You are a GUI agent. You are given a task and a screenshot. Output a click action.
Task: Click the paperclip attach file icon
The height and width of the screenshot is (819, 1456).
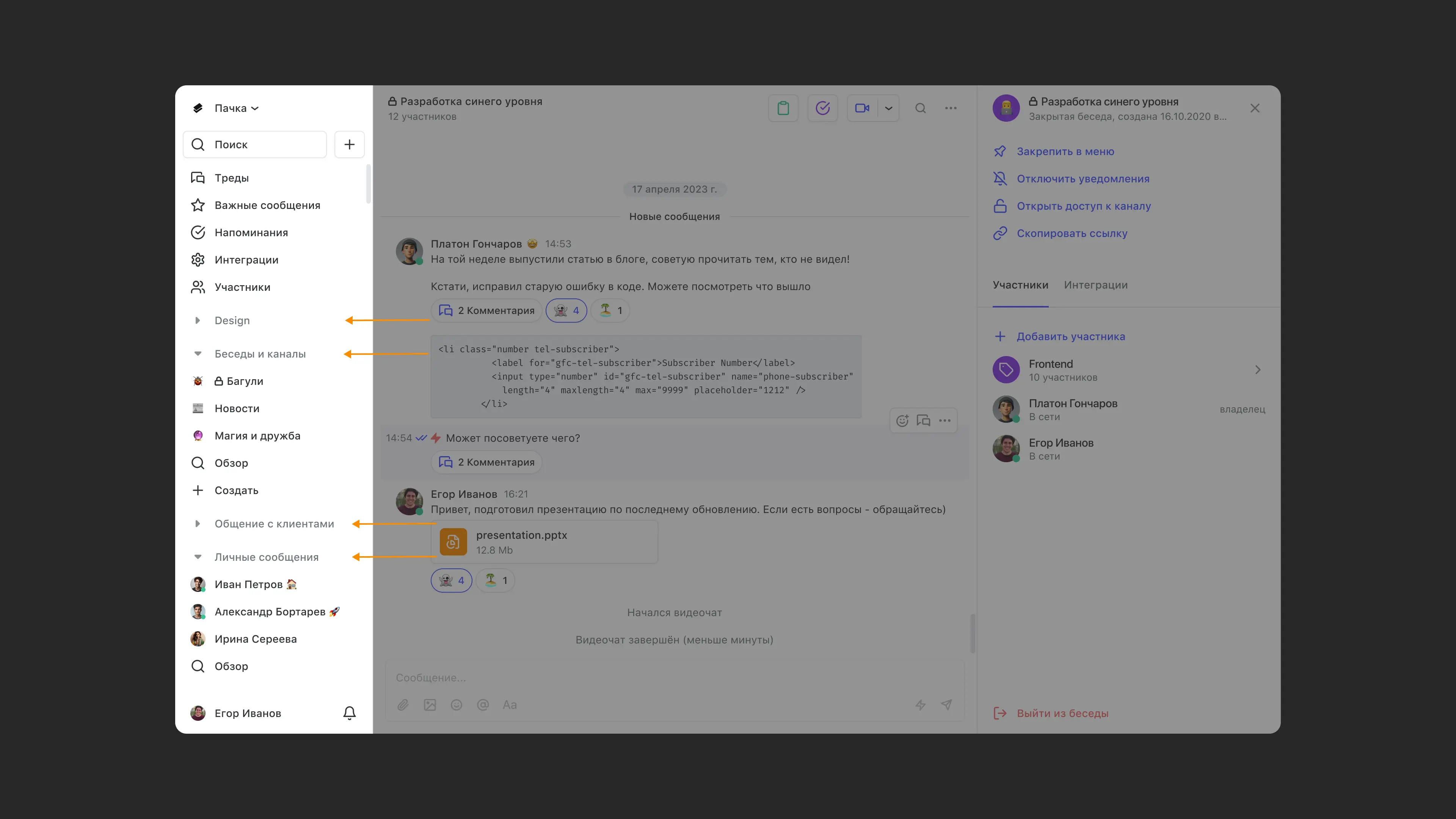[403, 705]
